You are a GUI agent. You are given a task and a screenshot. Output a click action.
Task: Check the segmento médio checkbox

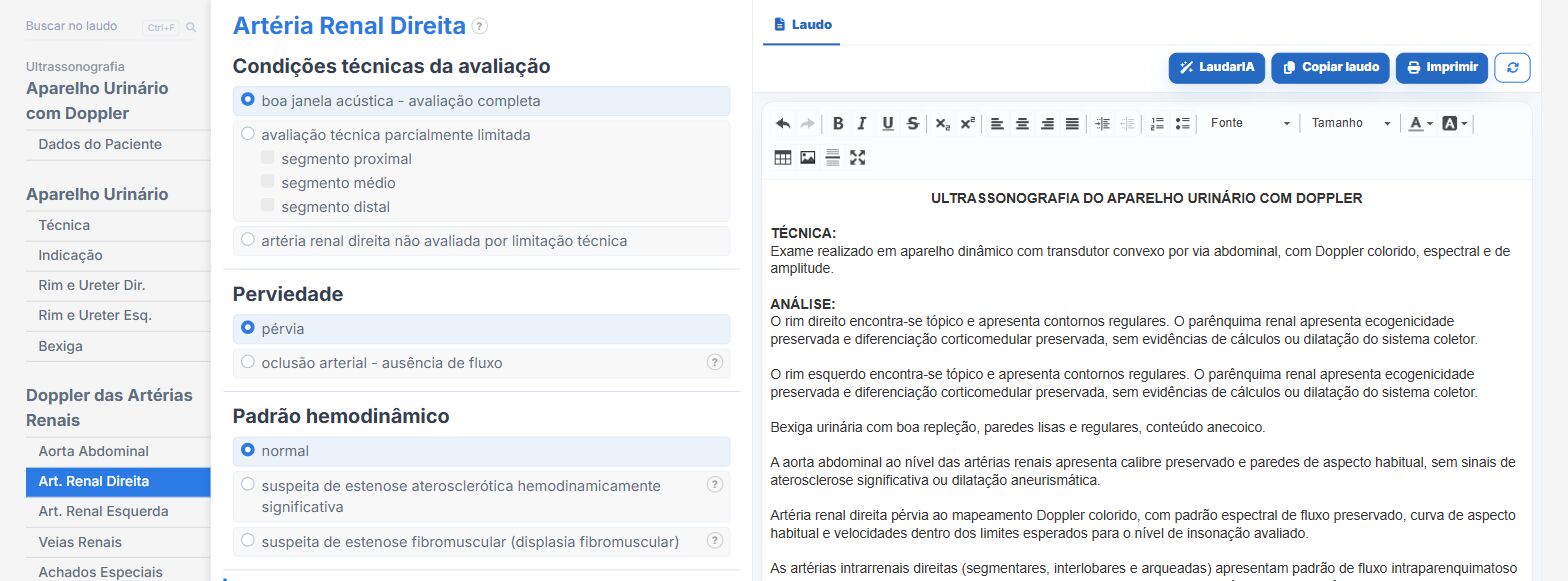(x=267, y=182)
